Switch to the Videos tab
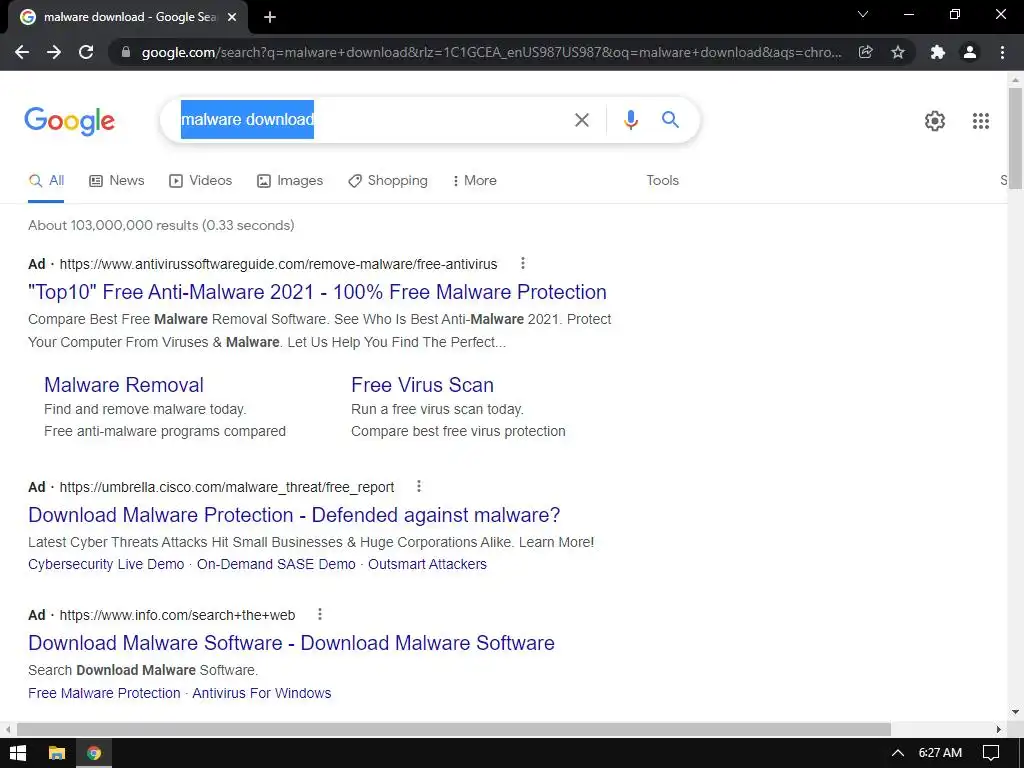The width and height of the screenshot is (1024, 768). point(200,181)
